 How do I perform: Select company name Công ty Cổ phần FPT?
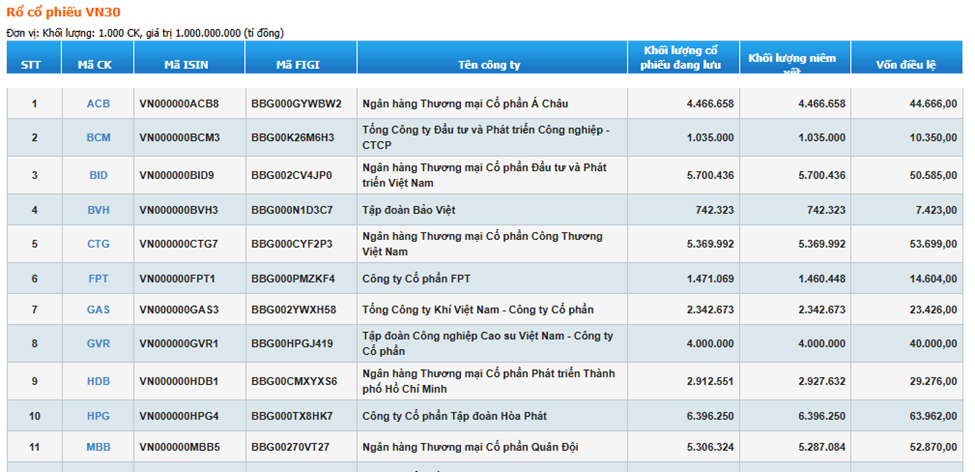pyautogui.click(x=417, y=279)
